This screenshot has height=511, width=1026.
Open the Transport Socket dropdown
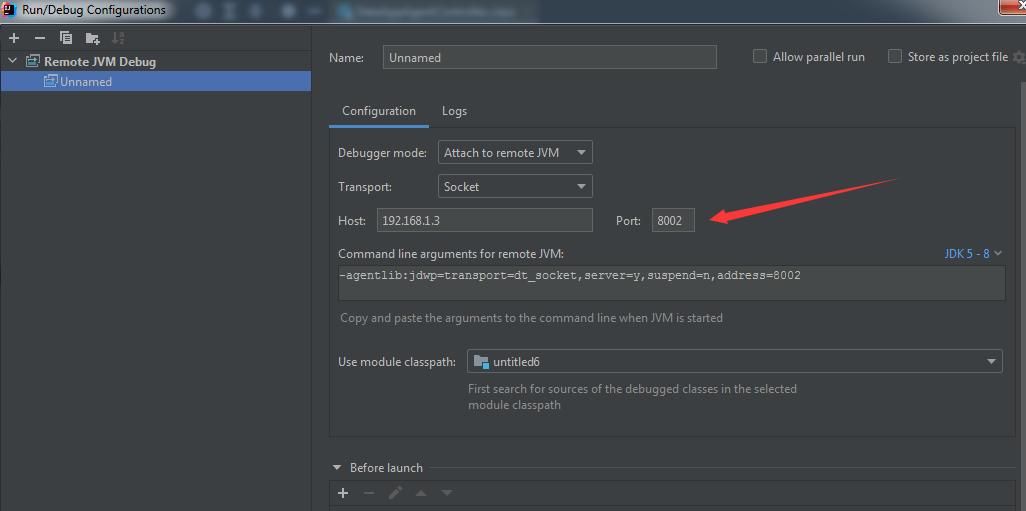515,186
